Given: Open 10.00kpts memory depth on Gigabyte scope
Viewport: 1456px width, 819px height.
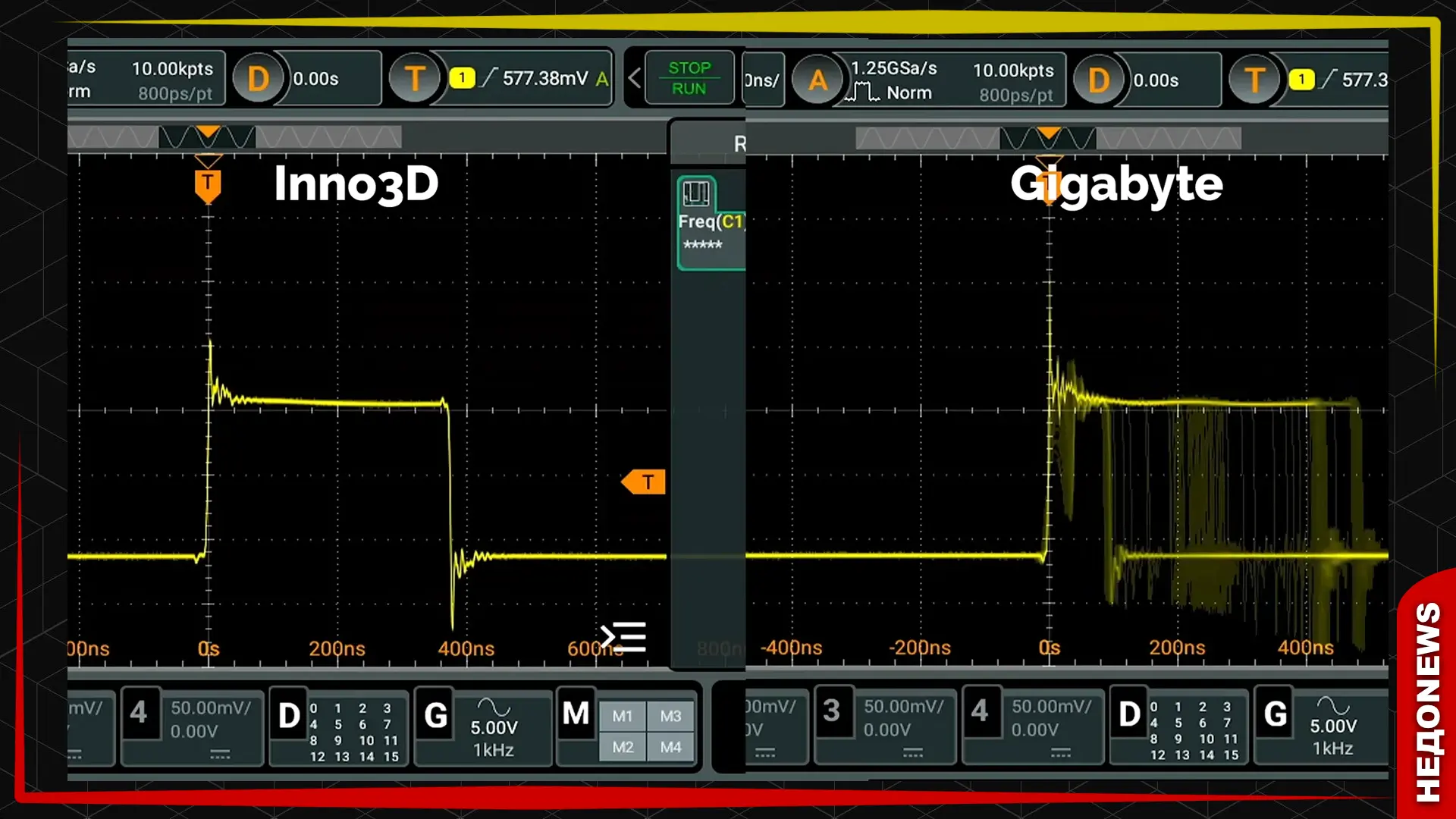Looking at the screenshot, I should [1013, 71].
